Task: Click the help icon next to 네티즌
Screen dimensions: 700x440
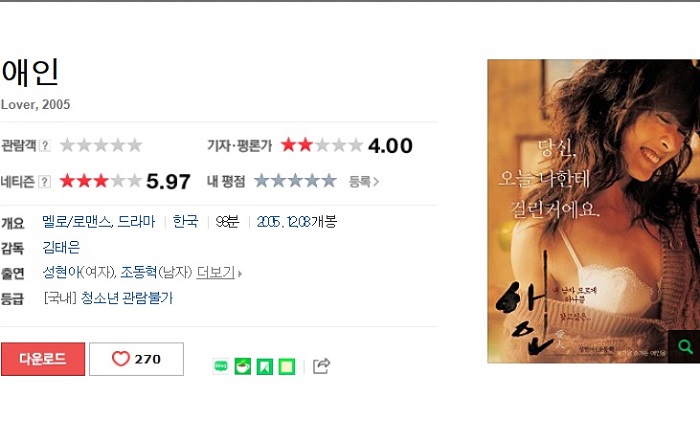Action: coord(44,182)
